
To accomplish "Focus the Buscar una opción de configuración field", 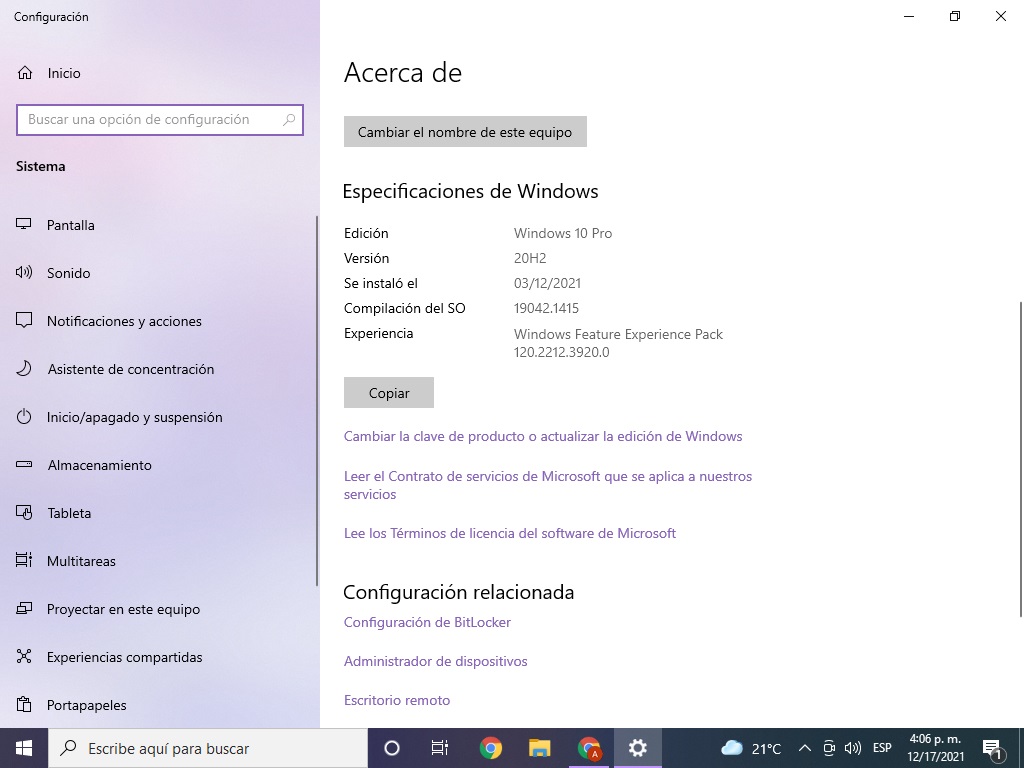I will tap(160, 120).
